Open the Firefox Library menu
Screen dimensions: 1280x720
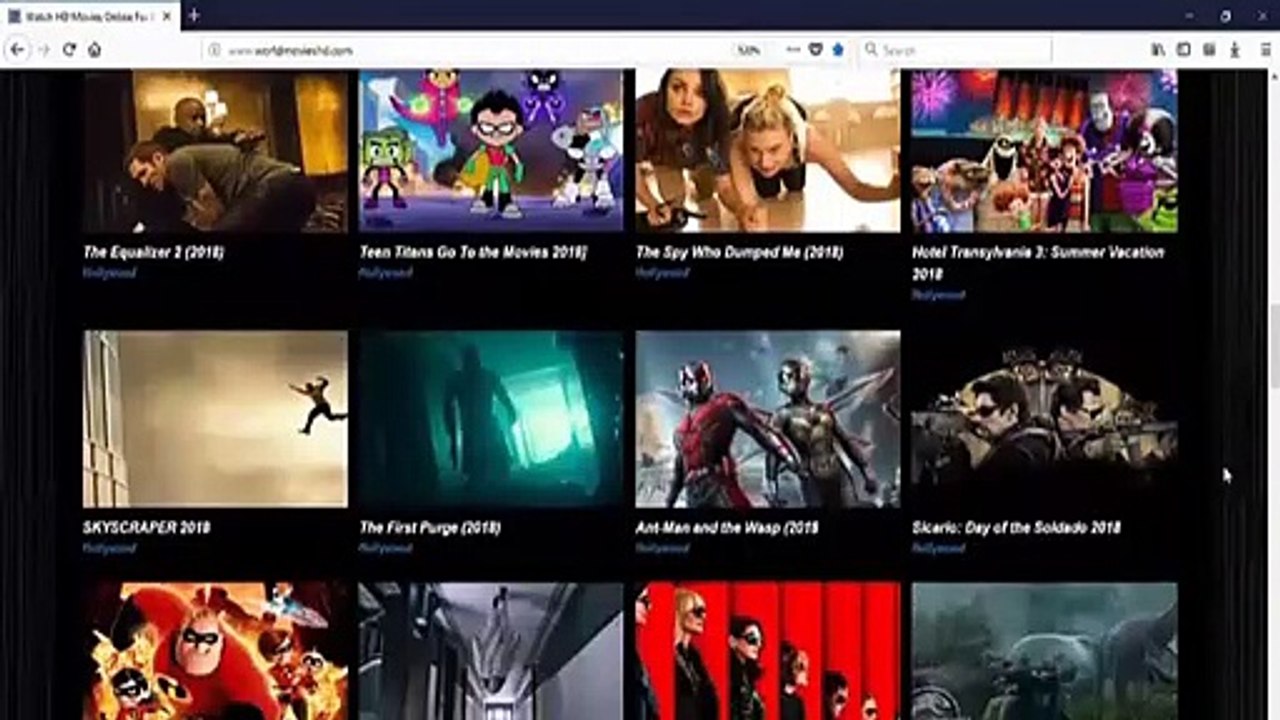coord(1158,49)
